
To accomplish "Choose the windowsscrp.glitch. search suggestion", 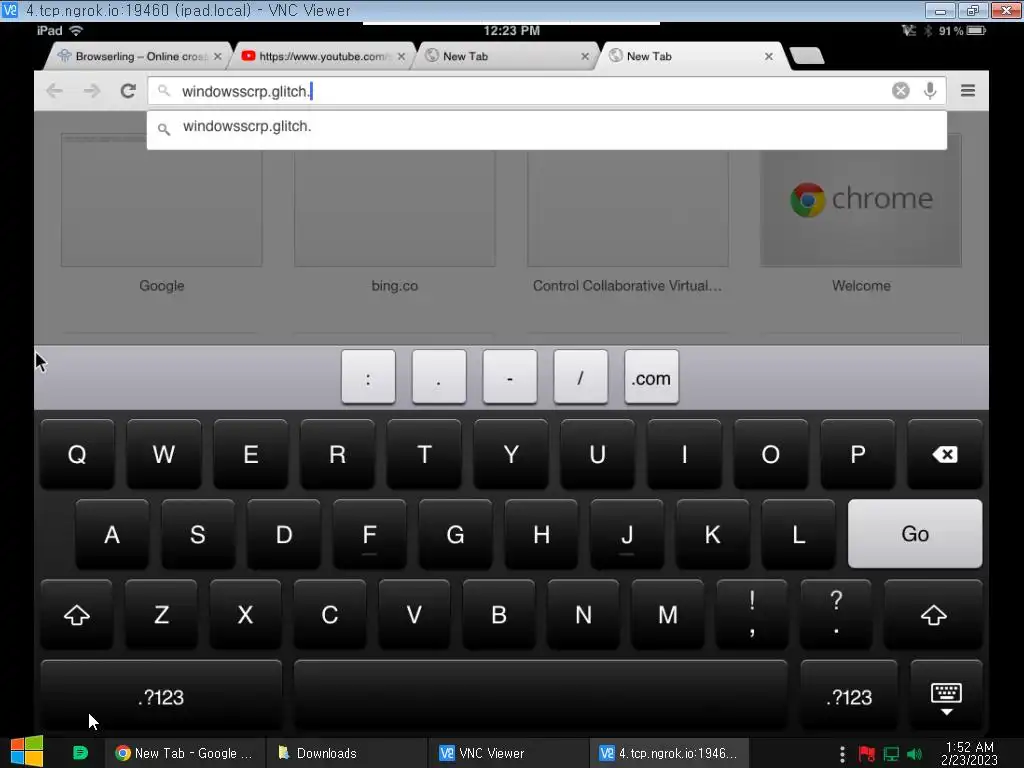I will (x=547, y=128).
